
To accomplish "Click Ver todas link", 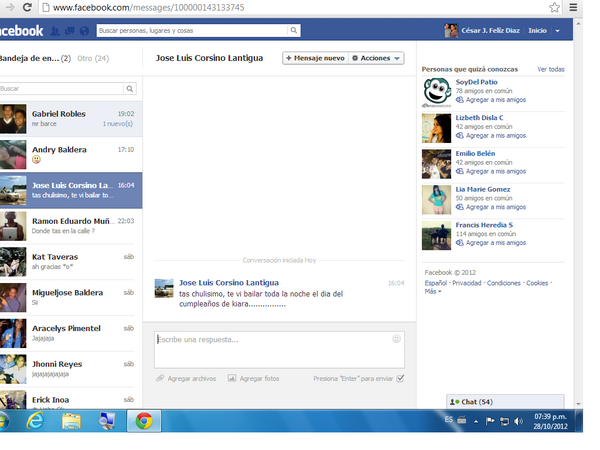I will point(551,69).
